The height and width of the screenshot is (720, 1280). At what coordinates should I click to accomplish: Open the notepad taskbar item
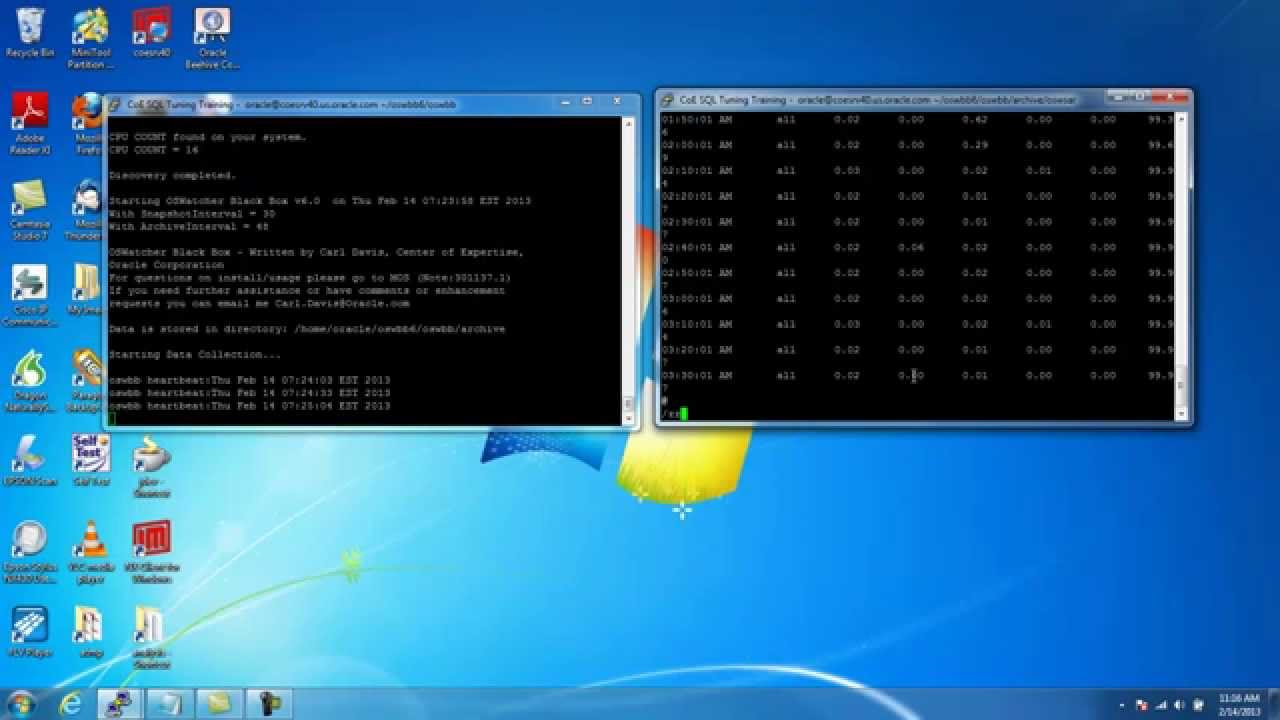click(x=170, y=703)
